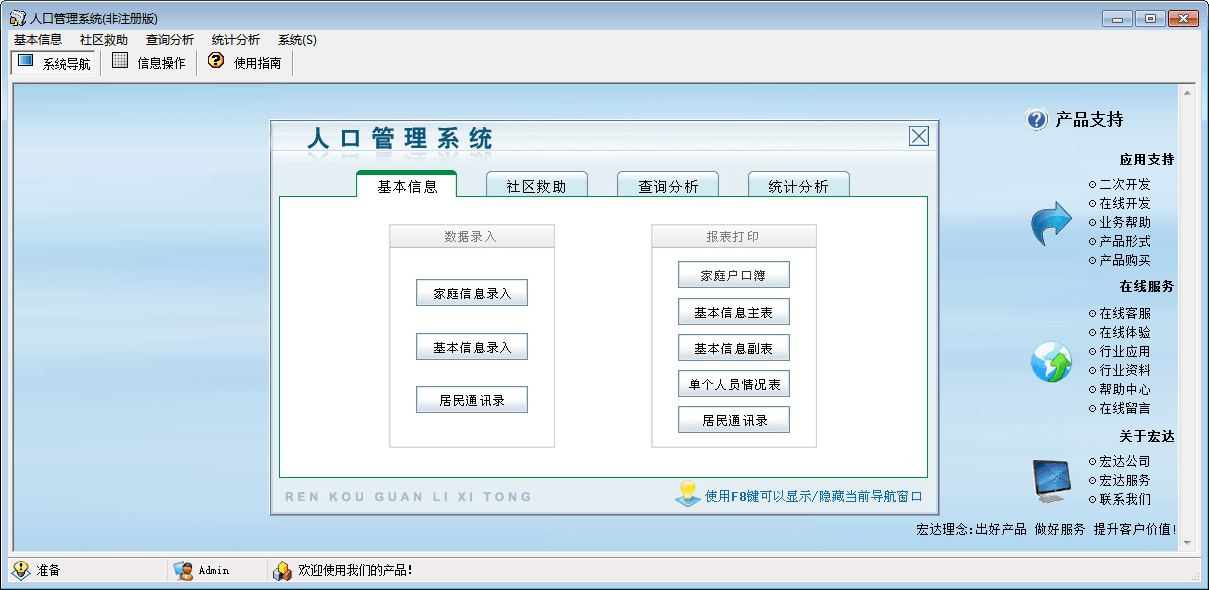Open 信息操作 grid icon in toolbar
This screenshot has height=590, width=1209.
click(x=120, y=62)
